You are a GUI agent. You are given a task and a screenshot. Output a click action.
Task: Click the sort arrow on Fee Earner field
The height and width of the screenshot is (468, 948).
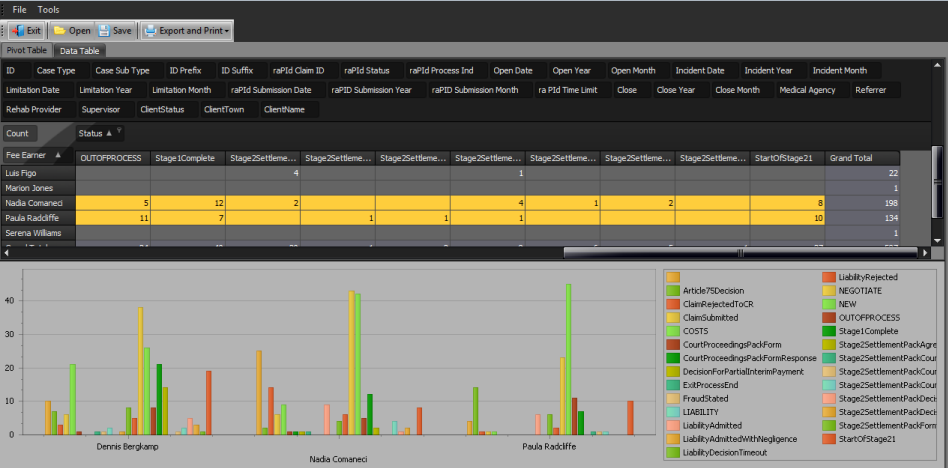tap(58, 156)
